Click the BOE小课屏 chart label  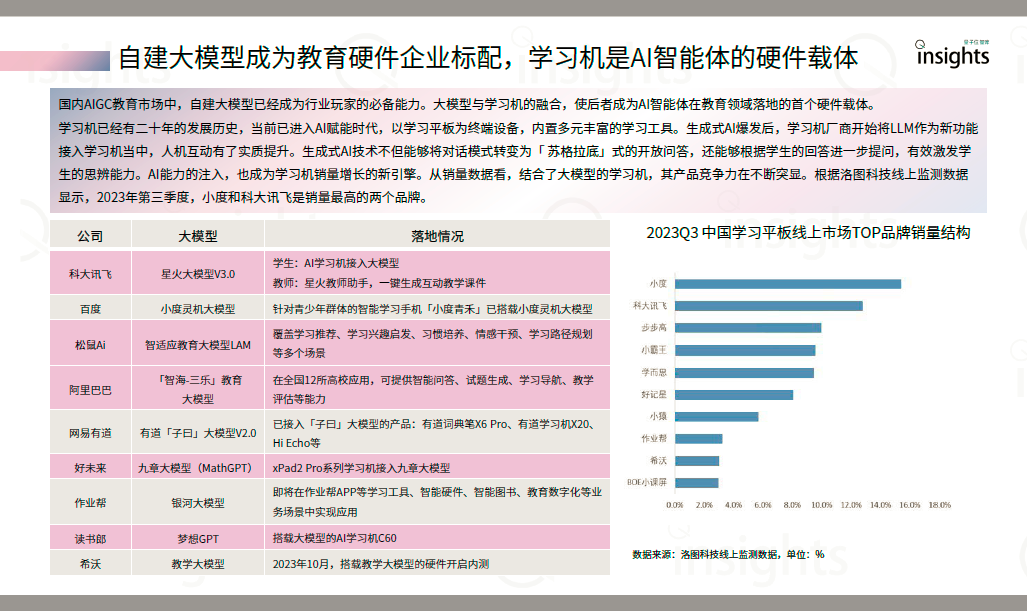(x=647, y=482)
